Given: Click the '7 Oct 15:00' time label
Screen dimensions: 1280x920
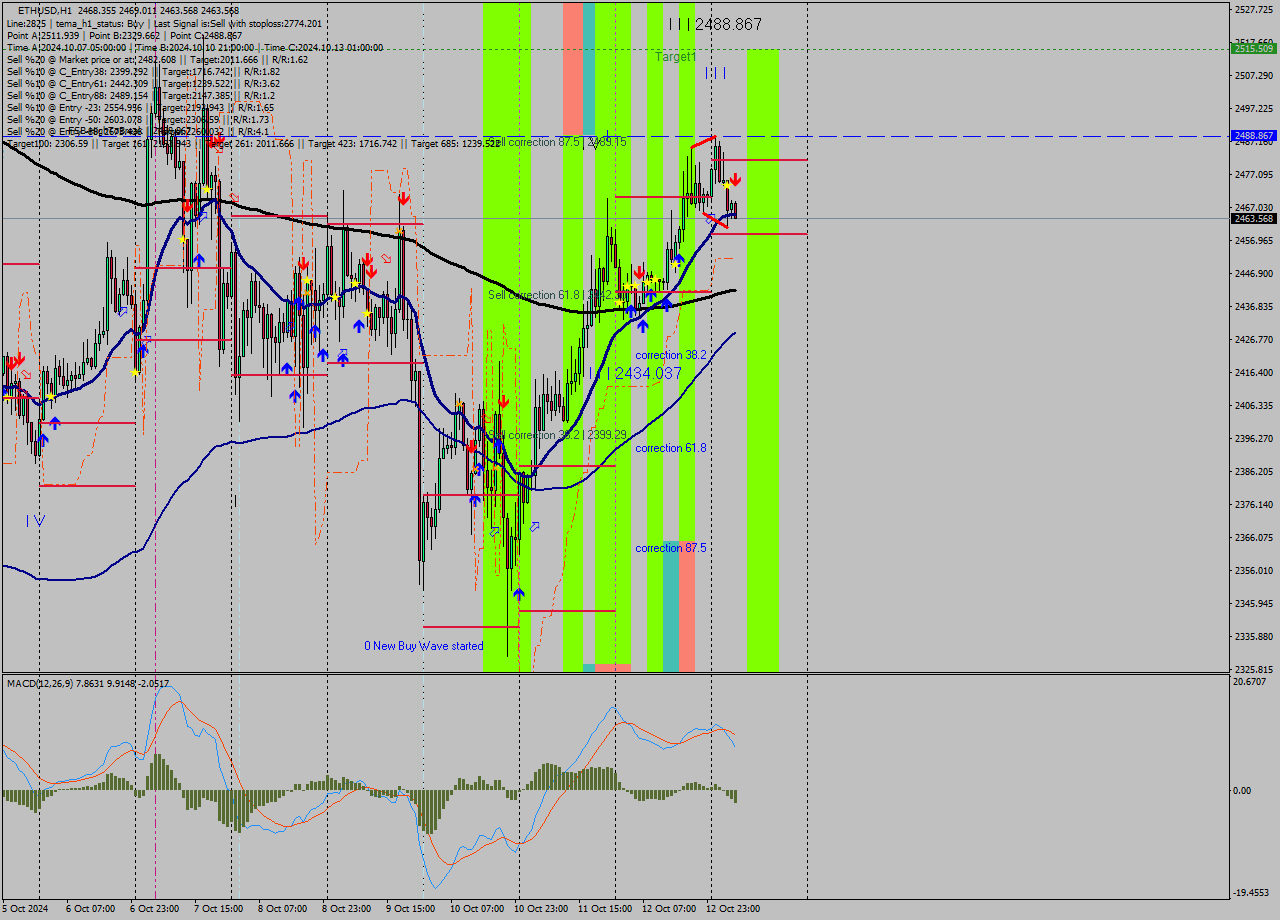Looking at the screenshot, I should [219, 909].
